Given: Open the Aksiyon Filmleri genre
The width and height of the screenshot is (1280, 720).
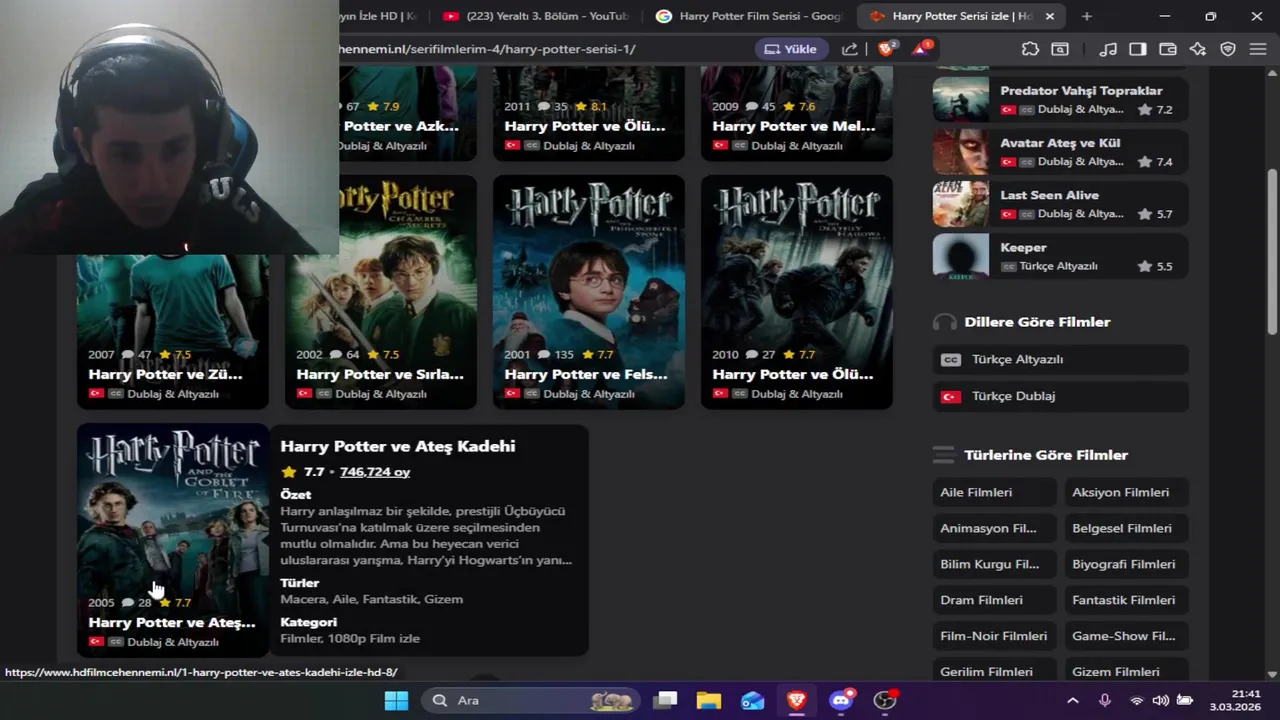Looking at the screenshot, I should coord(1126,492).
